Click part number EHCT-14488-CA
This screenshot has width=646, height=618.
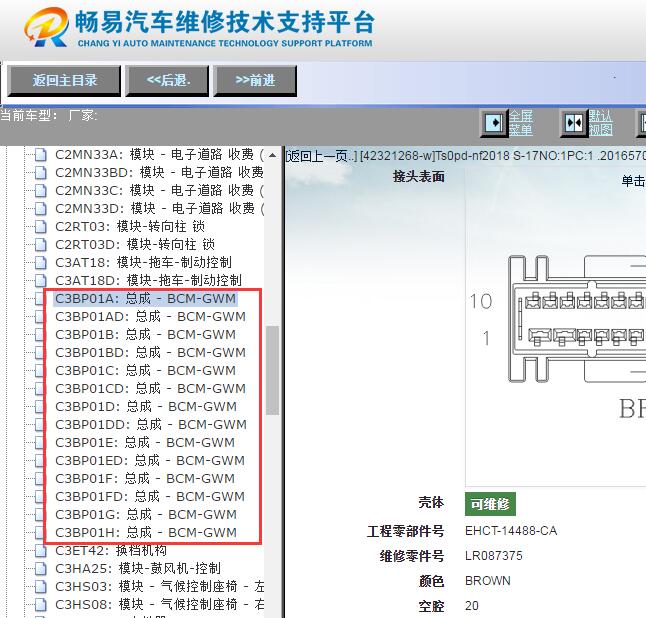(511, 531)
